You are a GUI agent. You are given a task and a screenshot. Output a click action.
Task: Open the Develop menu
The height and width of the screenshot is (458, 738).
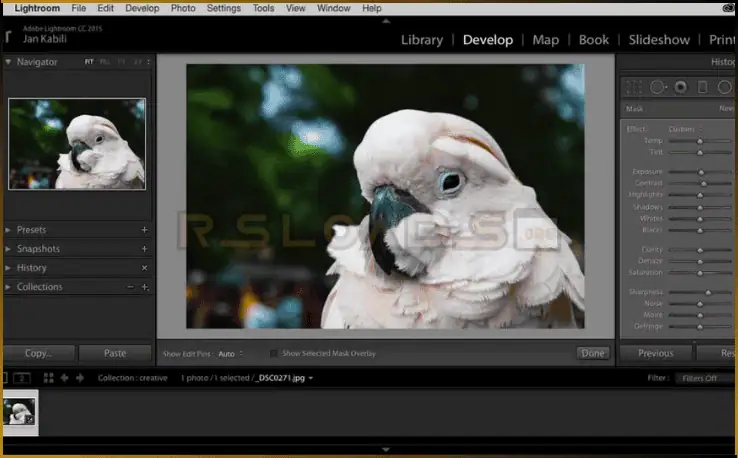142,8
